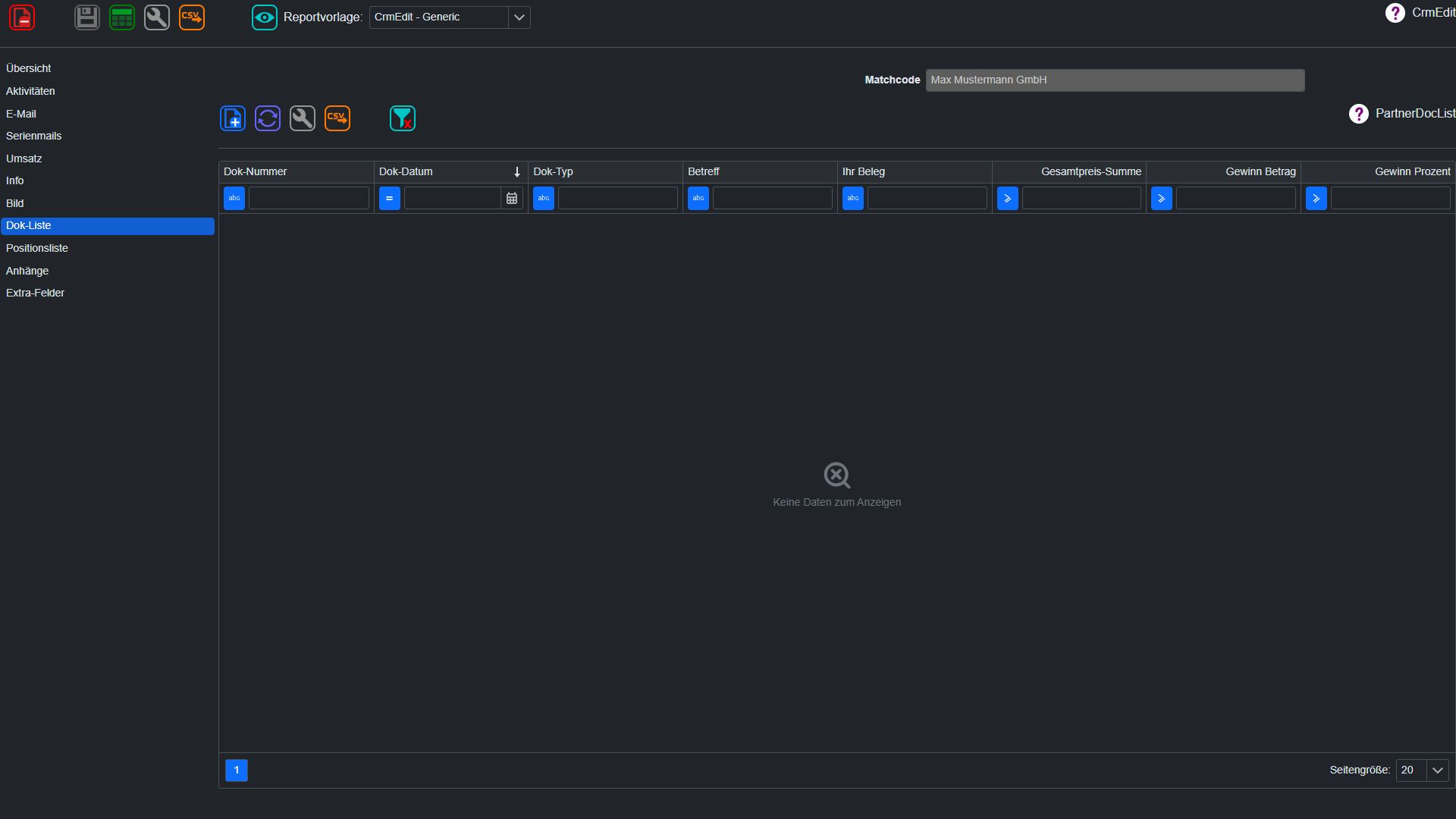Viewport: 1456px width, 819px height.
Task: Open the Bild sidebar item
Action: (x=108, y=203)
